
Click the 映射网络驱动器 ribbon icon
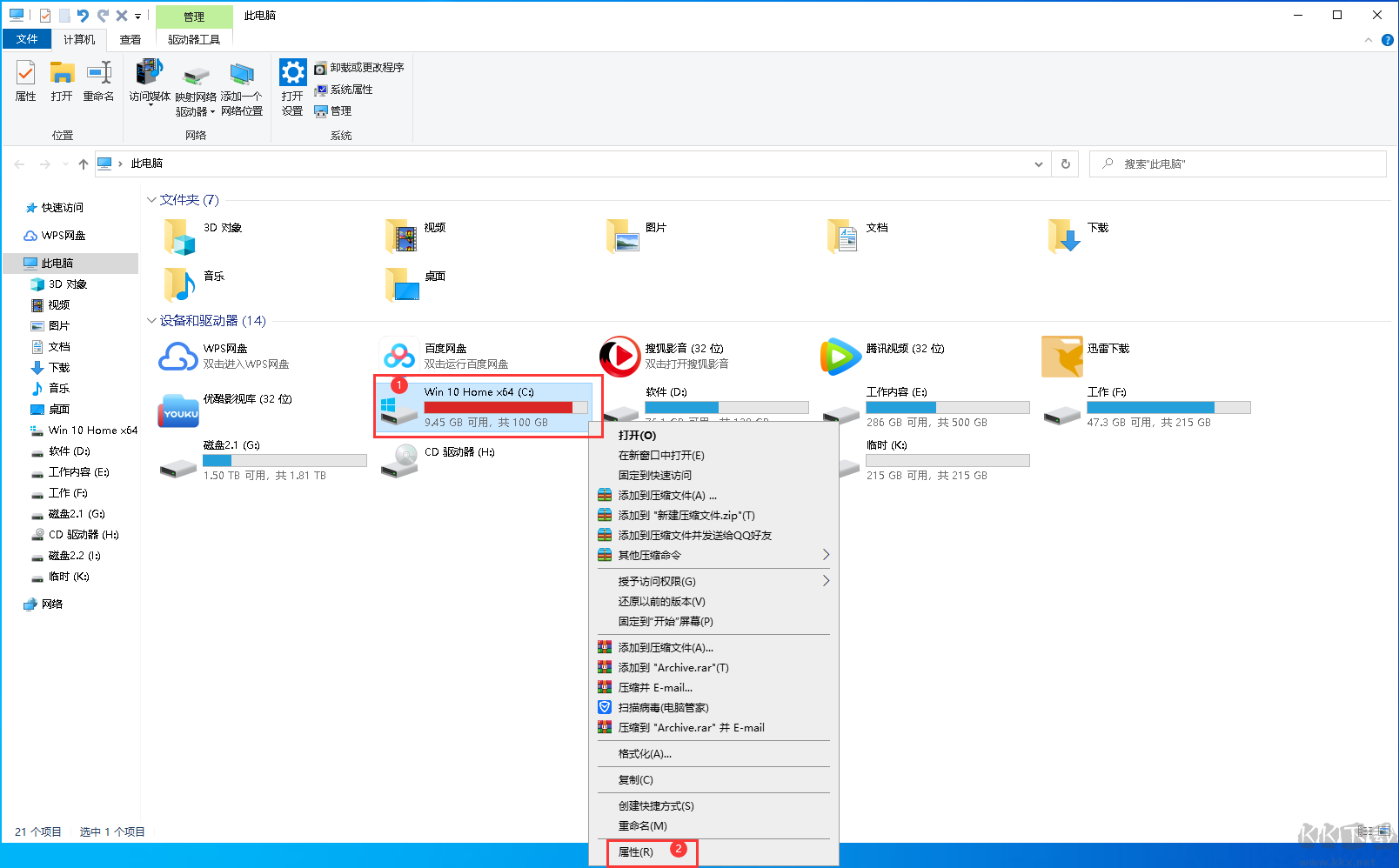pyautogui.click(x=195, y=84)
